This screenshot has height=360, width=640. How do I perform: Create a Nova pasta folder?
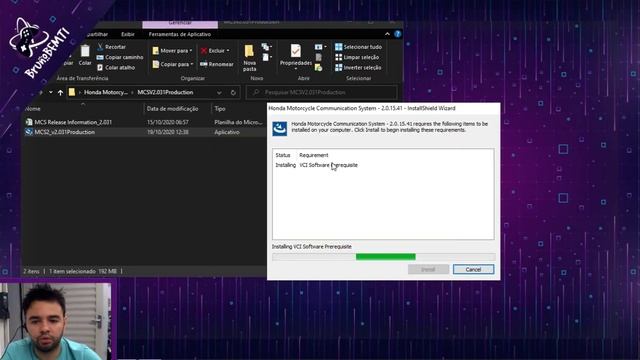point(249,58)
